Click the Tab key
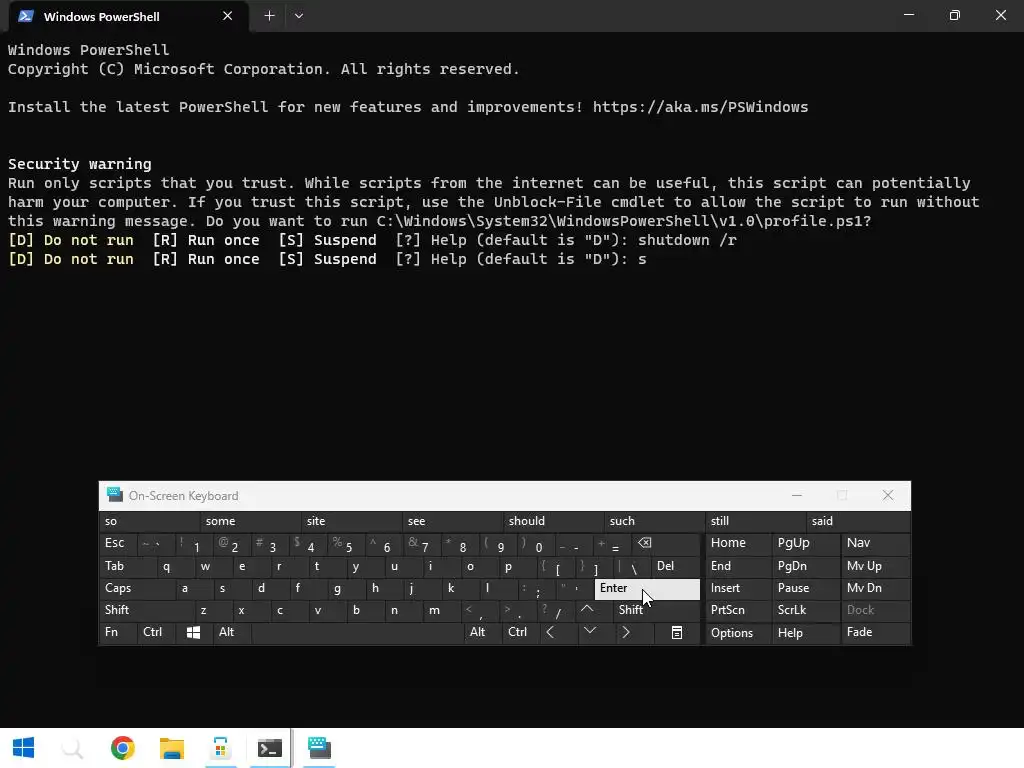This screenshot has height=768, width=1024. tap(127, 566)
